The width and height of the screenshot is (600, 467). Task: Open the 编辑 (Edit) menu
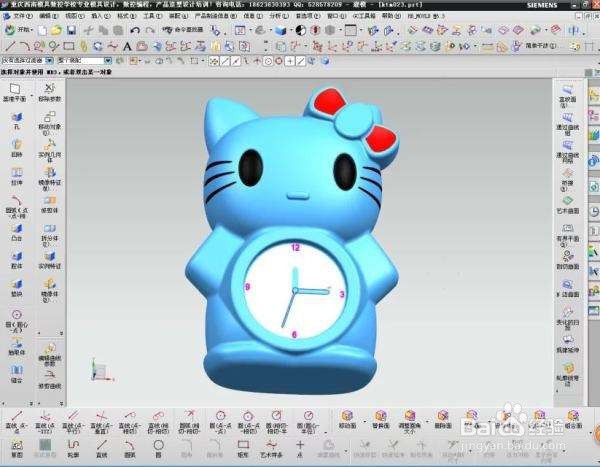[x=49, y=16]
